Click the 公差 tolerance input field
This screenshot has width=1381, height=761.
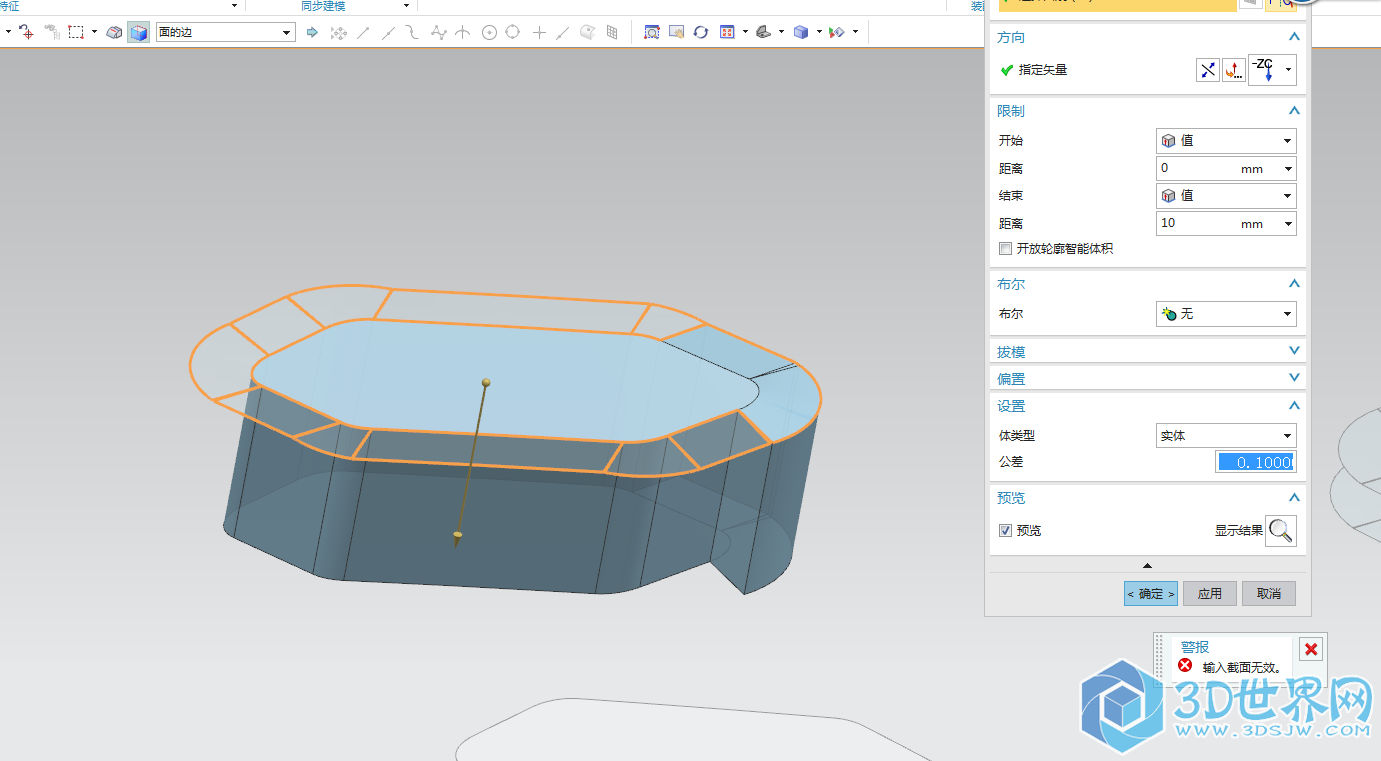point(1256,462)
